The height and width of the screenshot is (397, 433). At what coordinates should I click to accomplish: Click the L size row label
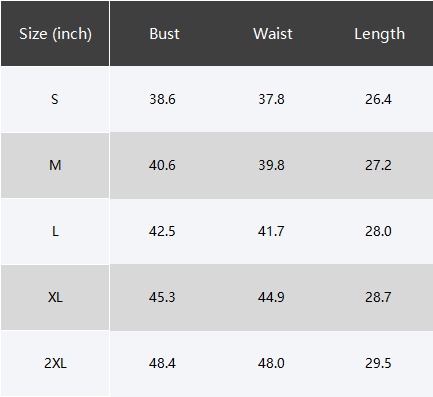pos(55,231)
